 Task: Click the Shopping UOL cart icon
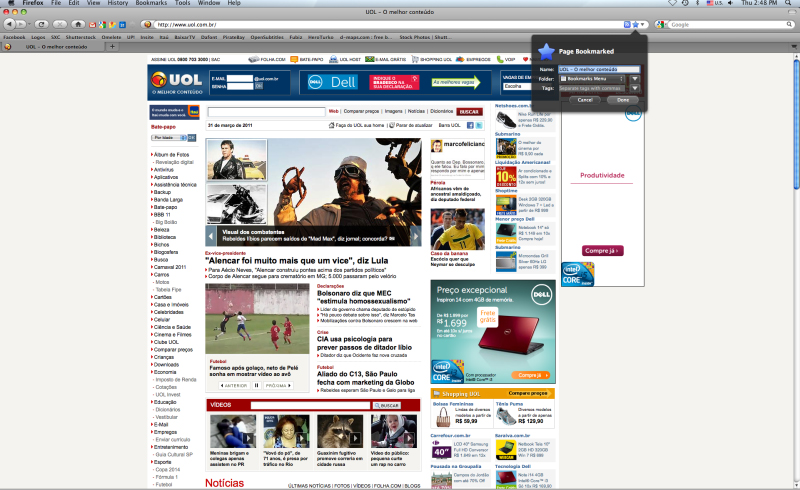coord(415,59)
